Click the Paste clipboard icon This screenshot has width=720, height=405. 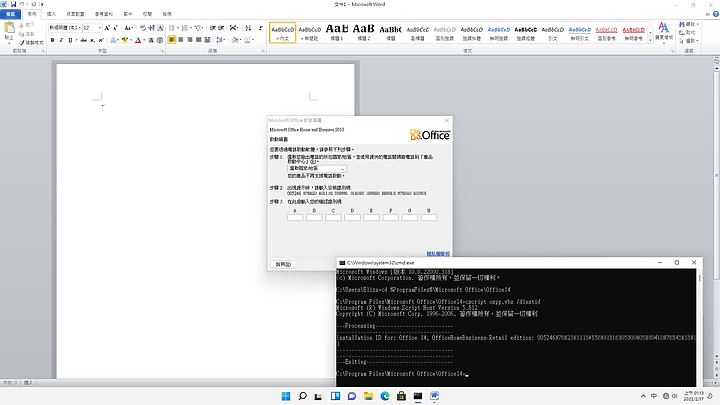coord(9,28)
